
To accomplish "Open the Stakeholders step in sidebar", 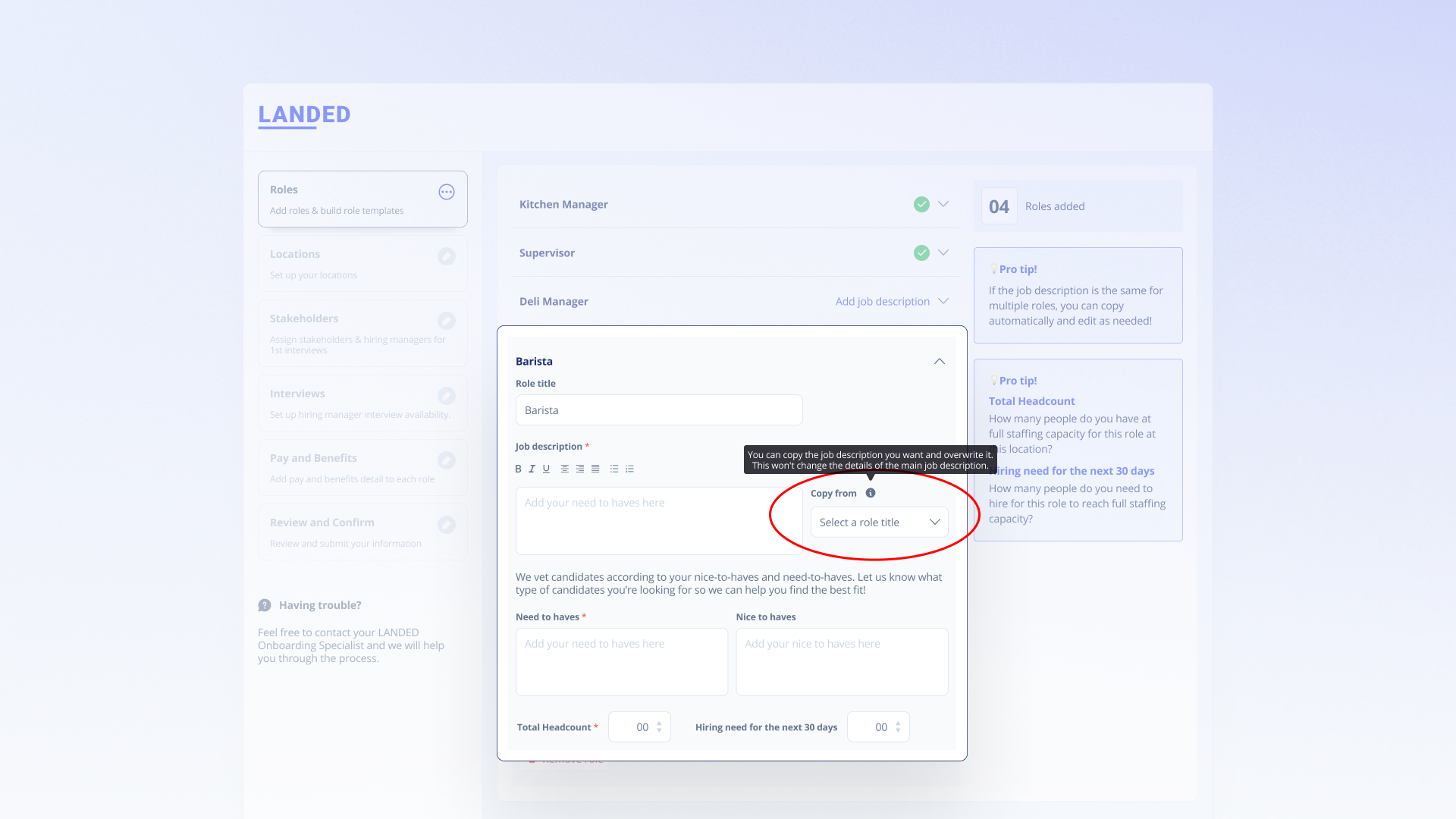I will (362, 333).
